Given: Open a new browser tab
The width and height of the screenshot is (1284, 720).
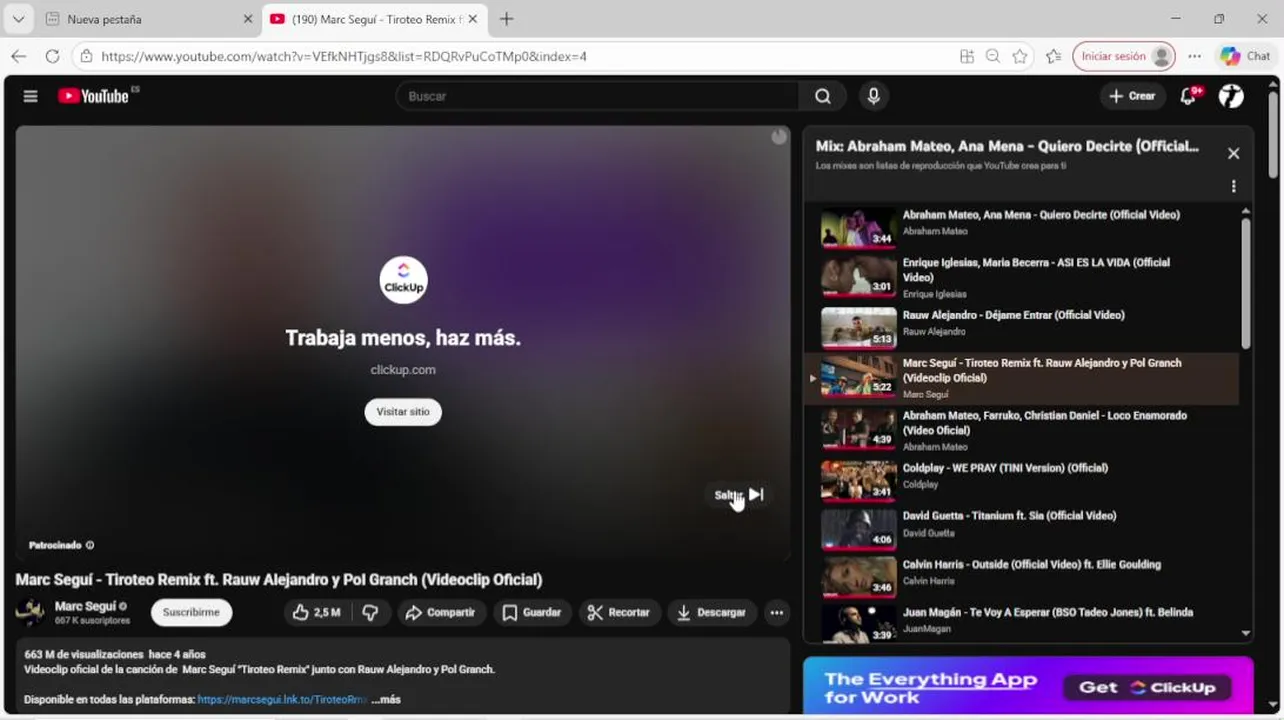Looking at the screenshot, I should [x=507, y=19].
